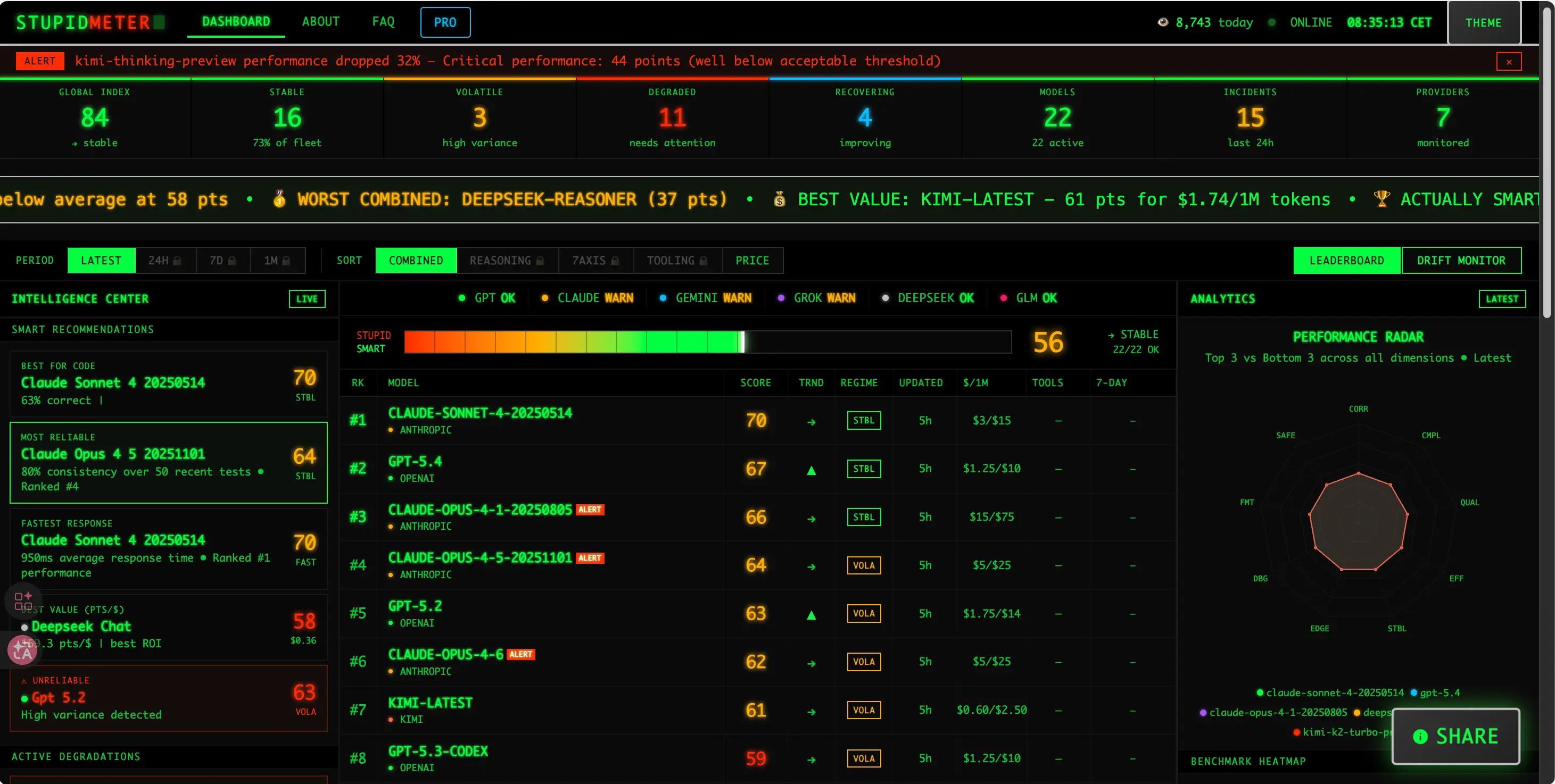
Task: Click the floating translate icon
Action: (x=22, y=650)
